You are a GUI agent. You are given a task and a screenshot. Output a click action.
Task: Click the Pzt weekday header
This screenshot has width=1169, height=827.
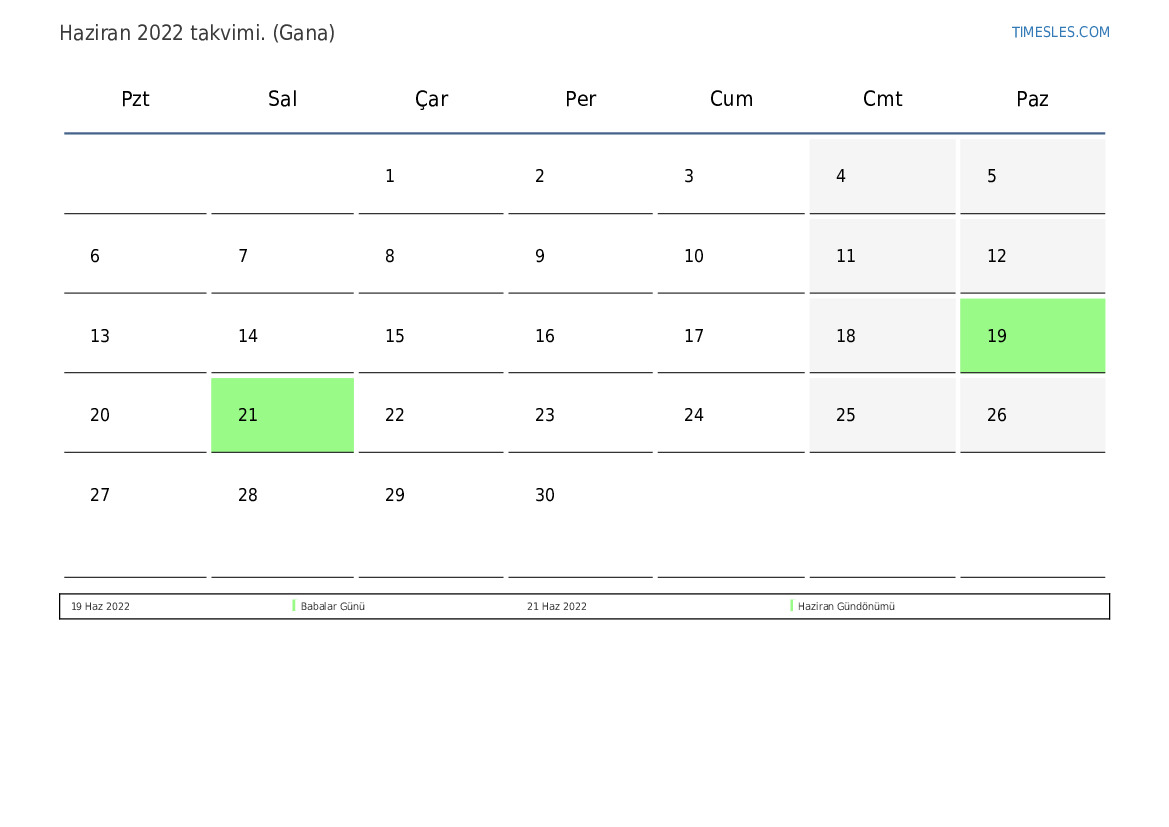136,99
